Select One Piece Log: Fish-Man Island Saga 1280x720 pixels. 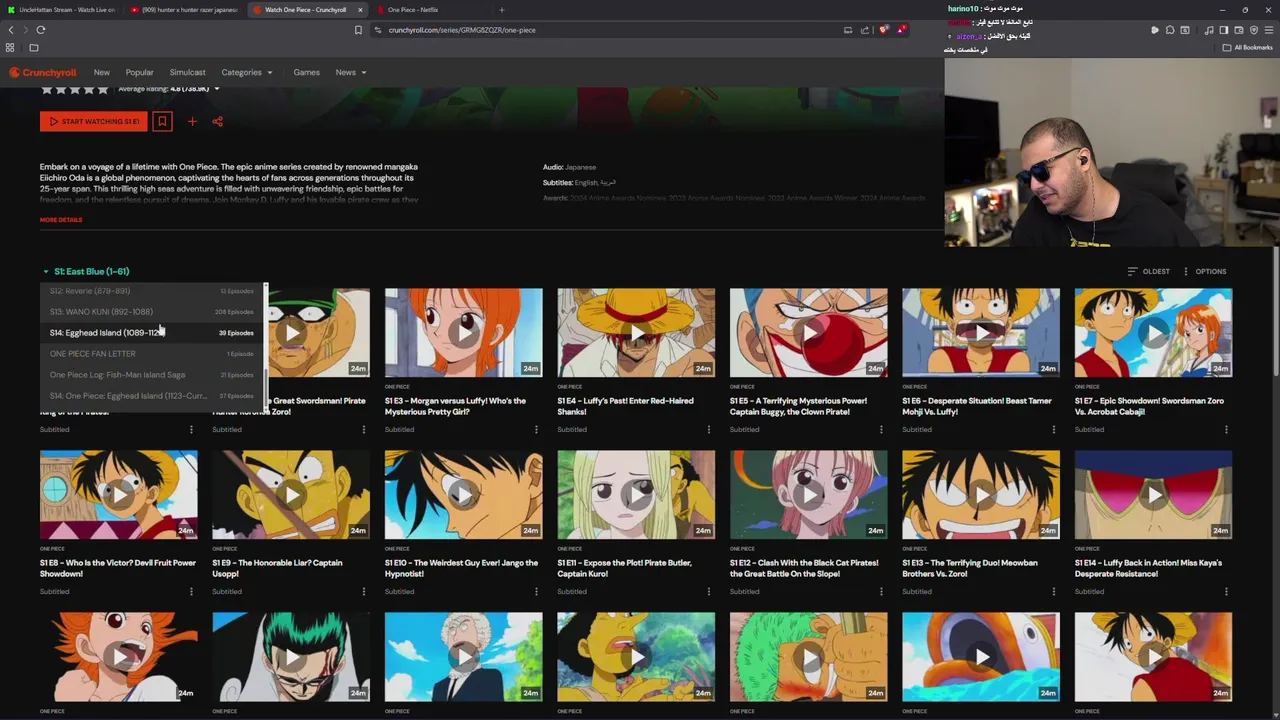152,375
